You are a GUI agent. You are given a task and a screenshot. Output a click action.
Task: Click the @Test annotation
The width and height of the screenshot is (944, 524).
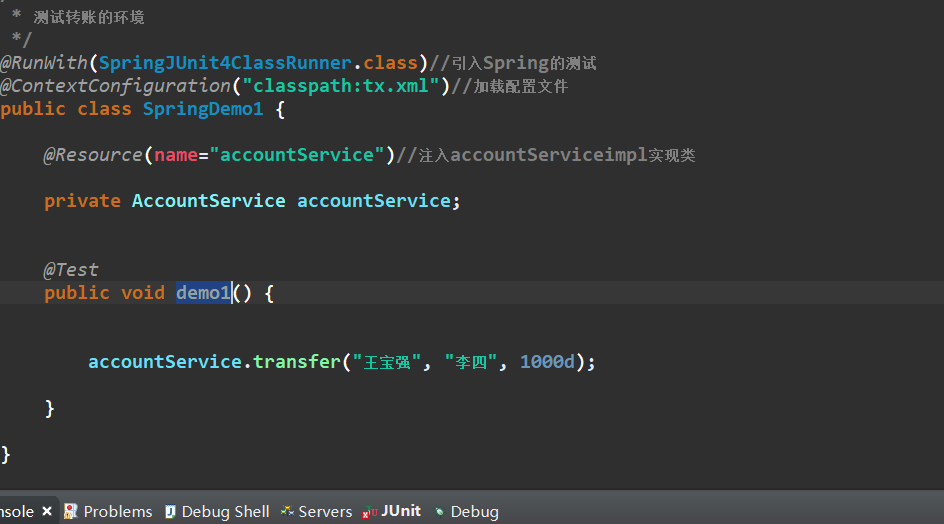(x=71, y=270)
